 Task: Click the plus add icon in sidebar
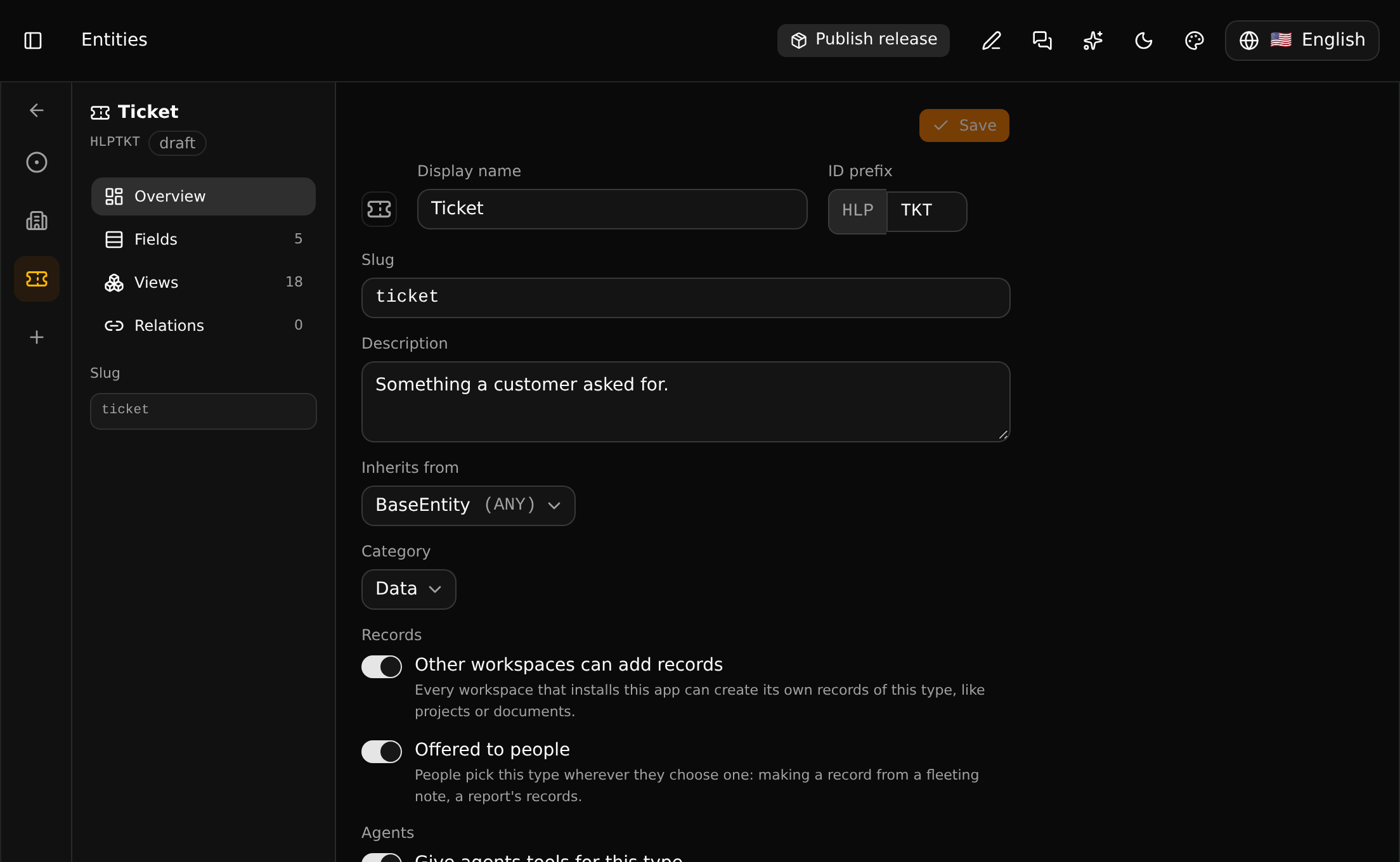(x=37, y=337)
